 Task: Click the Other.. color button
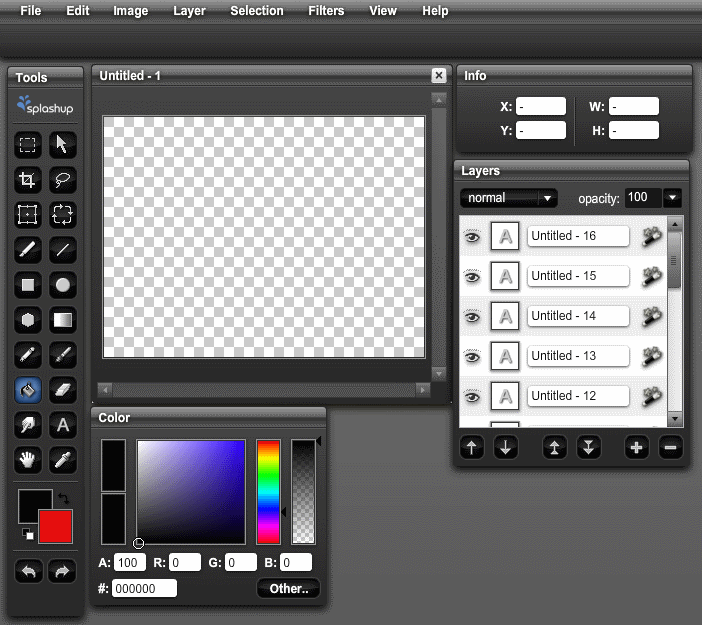pos(288,588)
